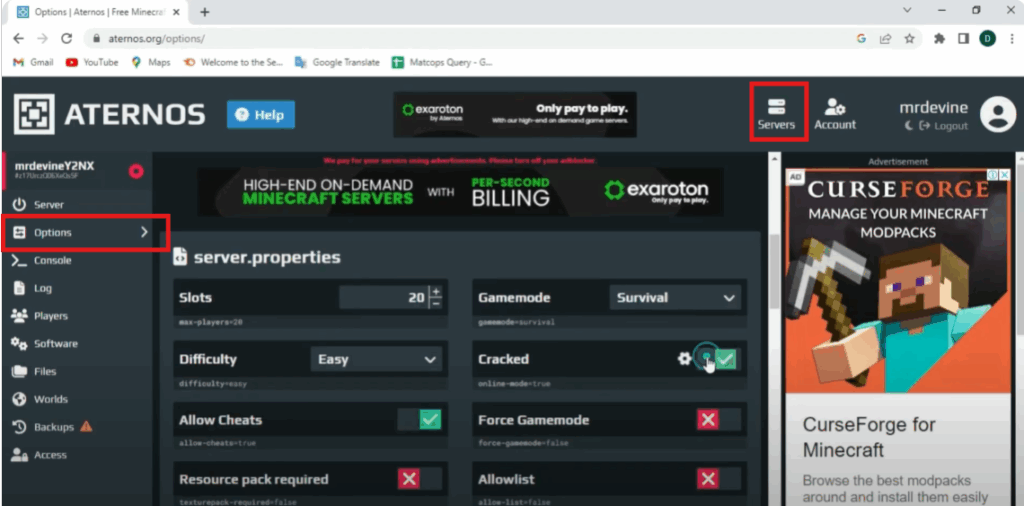The width and height of the screenshot is (1024, 506).
Task: Click the Backups warning triangle icon
Action: pos(86,426)
